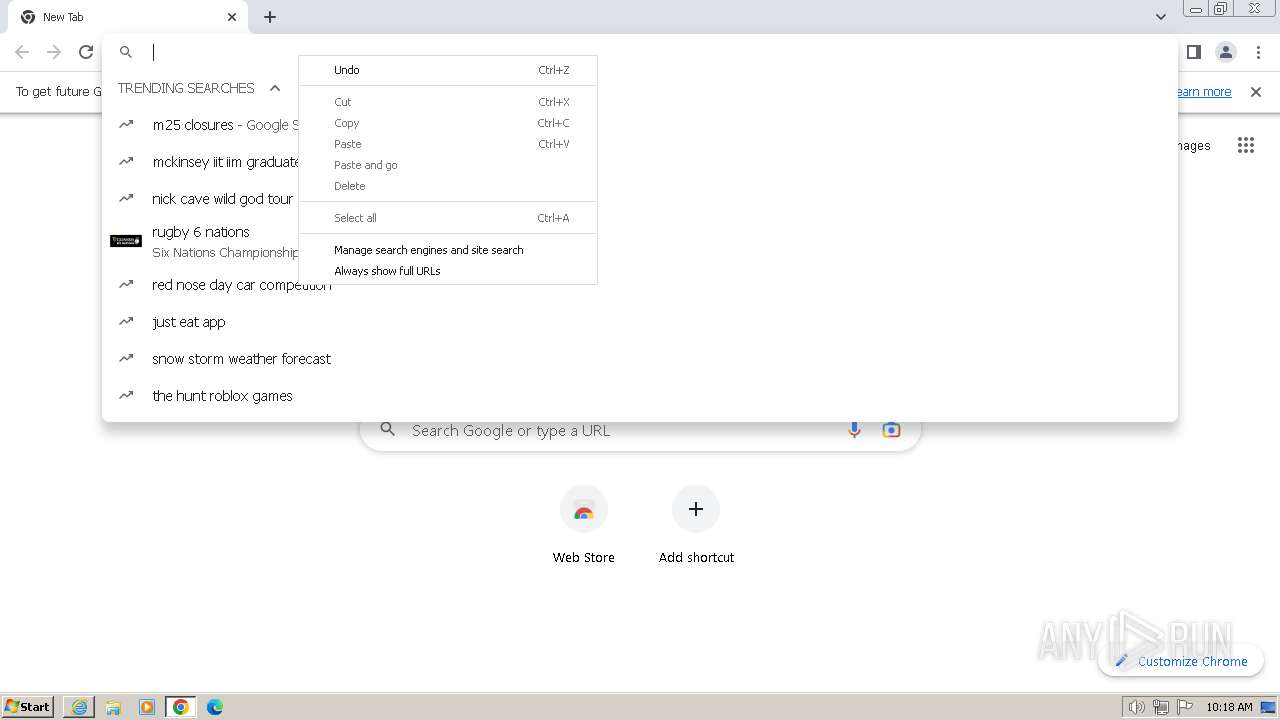Open the media player taskbar icon
The width and height of the screenshot is (1280, 720).
tap(147, 707)
